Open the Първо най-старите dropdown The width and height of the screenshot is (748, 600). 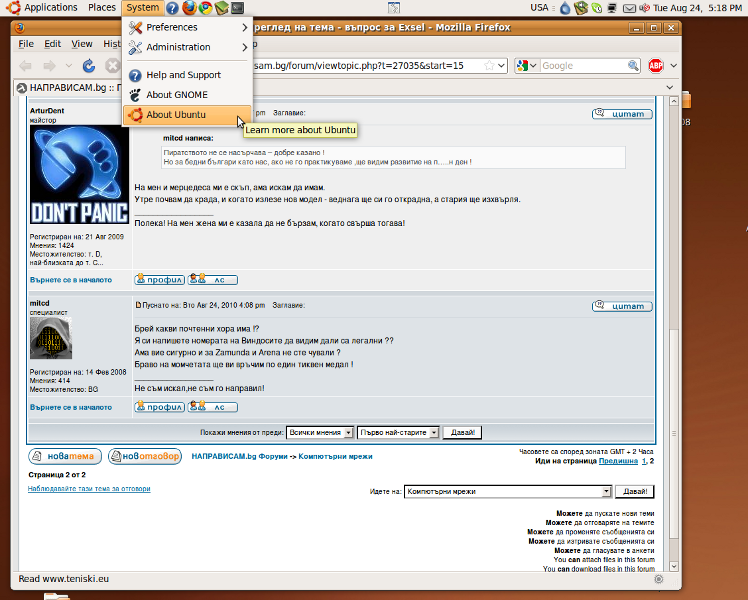point(398,433)
